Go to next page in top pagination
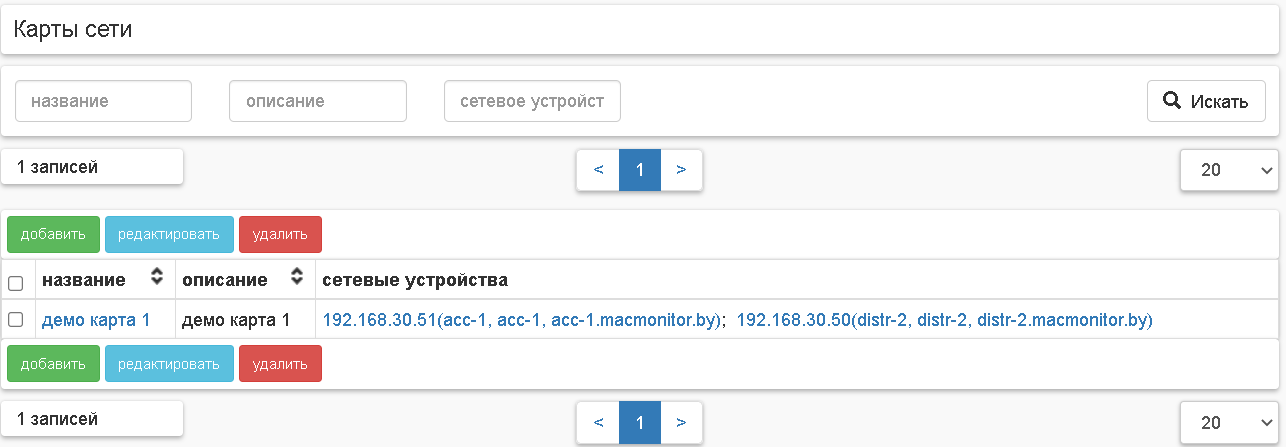 point(681,170)
